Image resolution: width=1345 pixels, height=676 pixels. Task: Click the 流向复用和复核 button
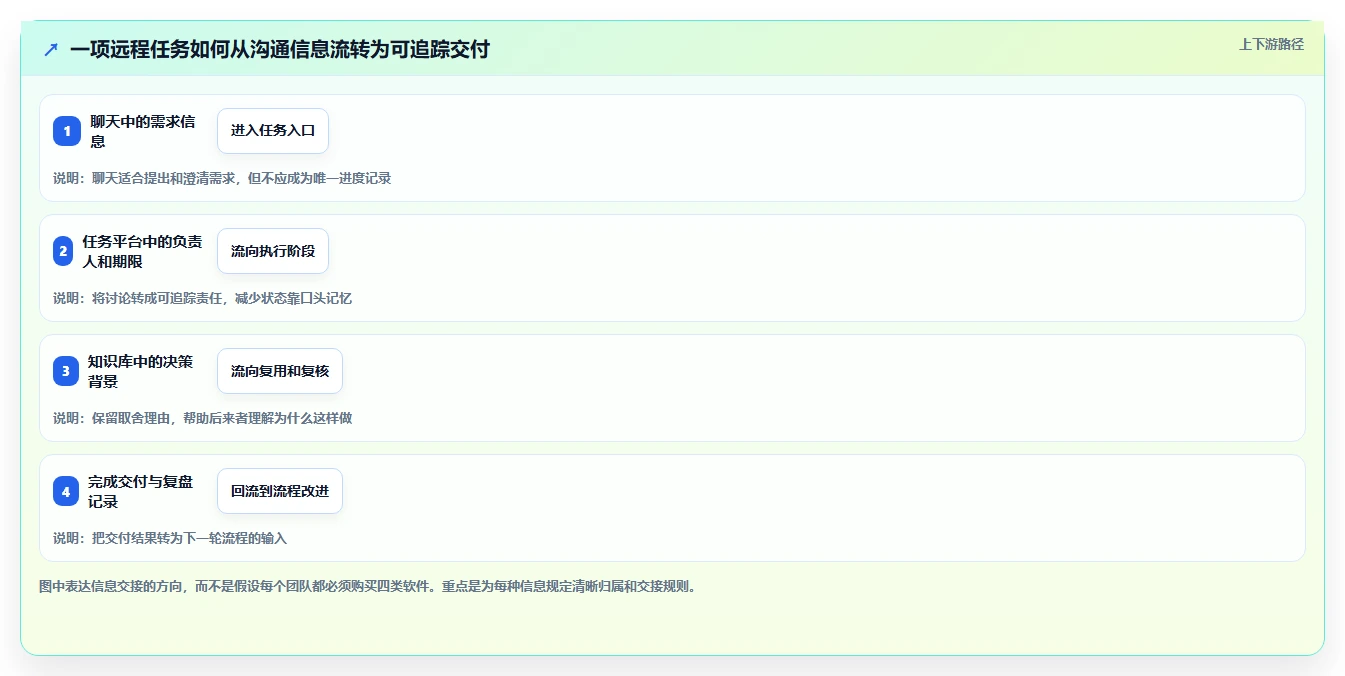point(280,371)
